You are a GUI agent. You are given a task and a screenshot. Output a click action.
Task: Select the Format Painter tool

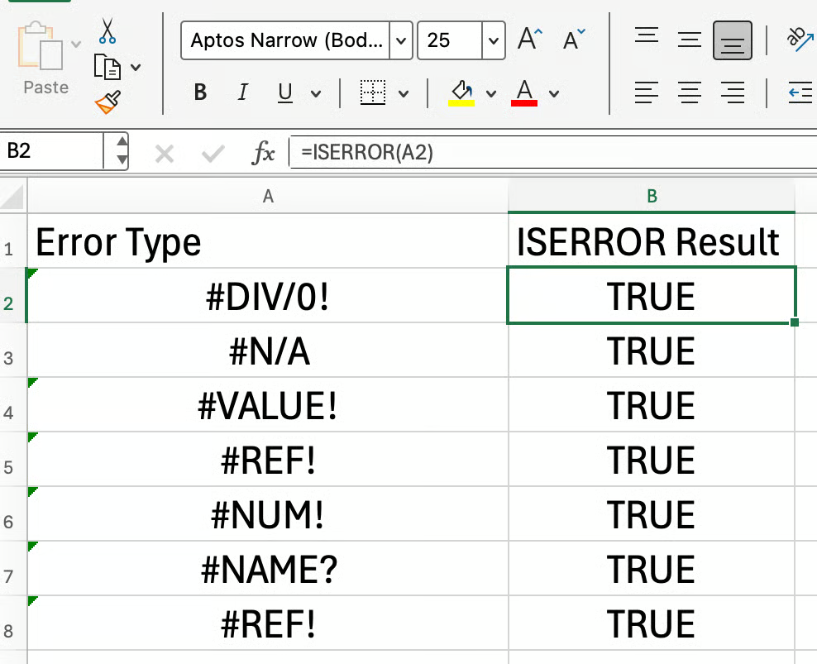[108, 102]
